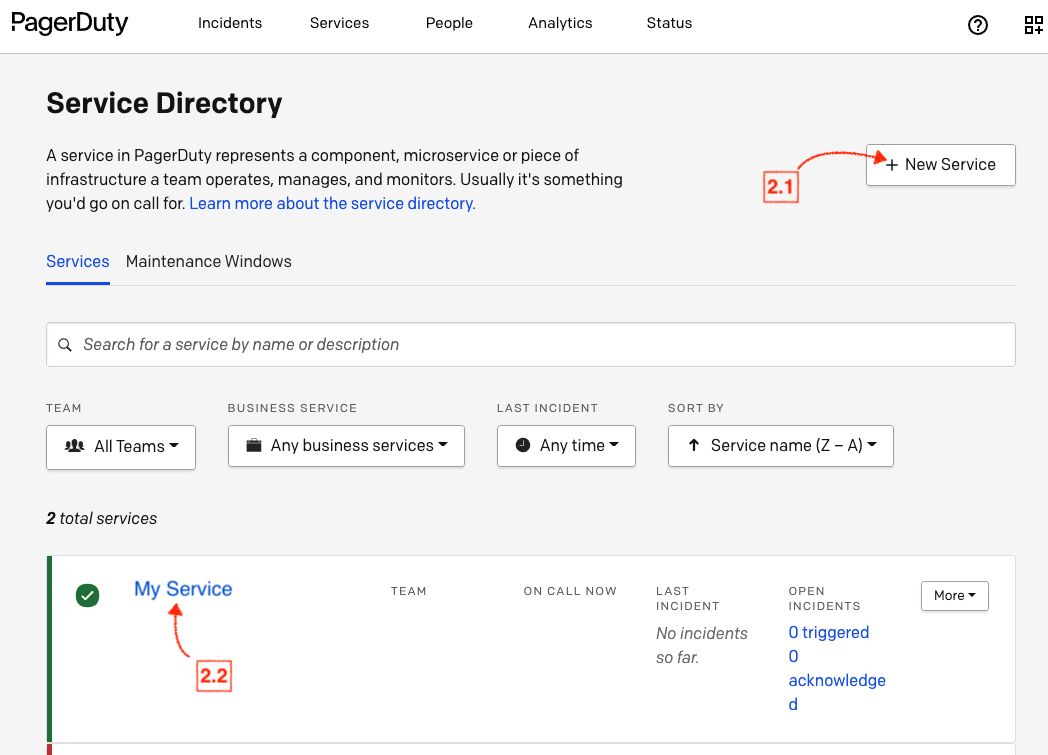Click the OPEN INCIDENTS column label
The image size is (1048, 755).
[x=824, y=599]
